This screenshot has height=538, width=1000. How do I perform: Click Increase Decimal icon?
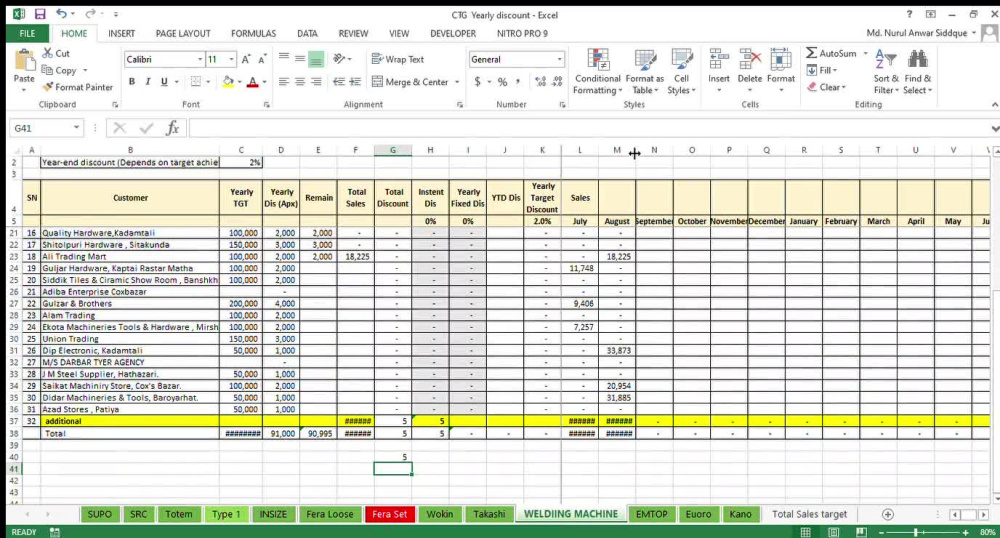pos(541,82)
